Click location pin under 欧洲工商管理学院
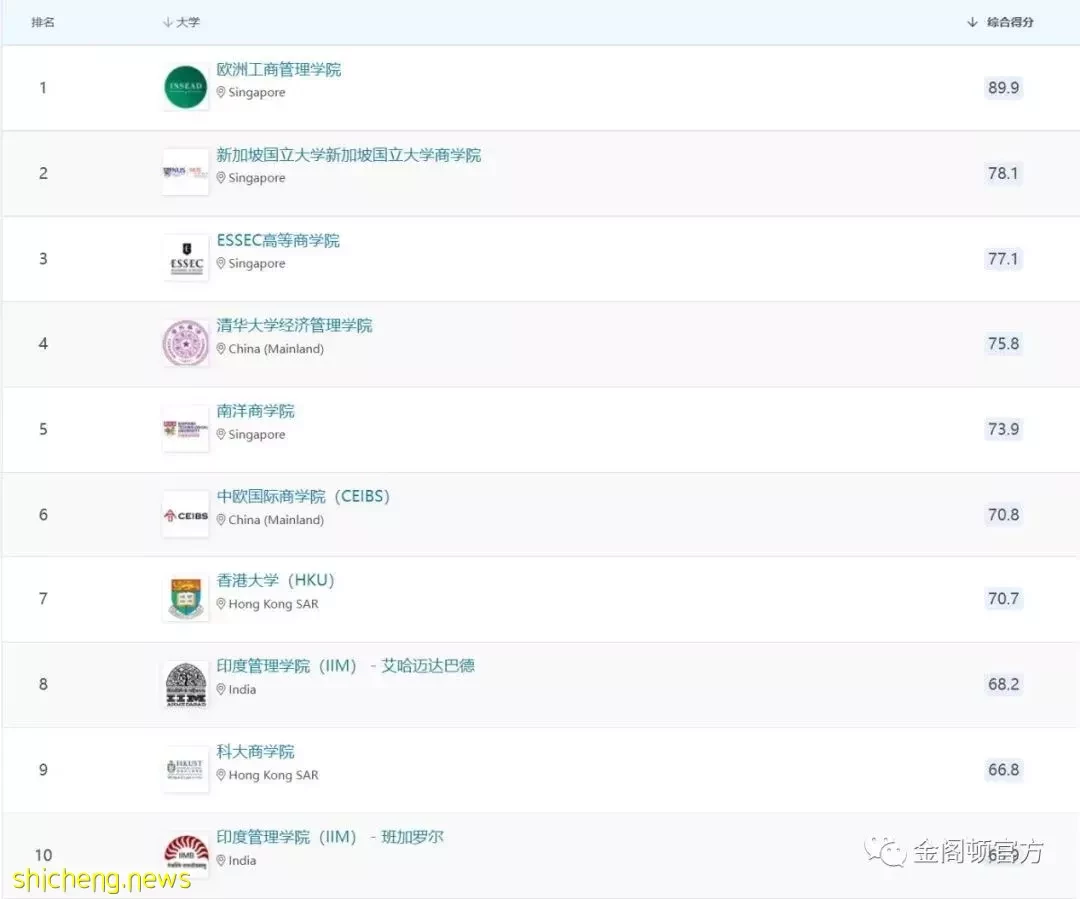 (x=221, y=92)
